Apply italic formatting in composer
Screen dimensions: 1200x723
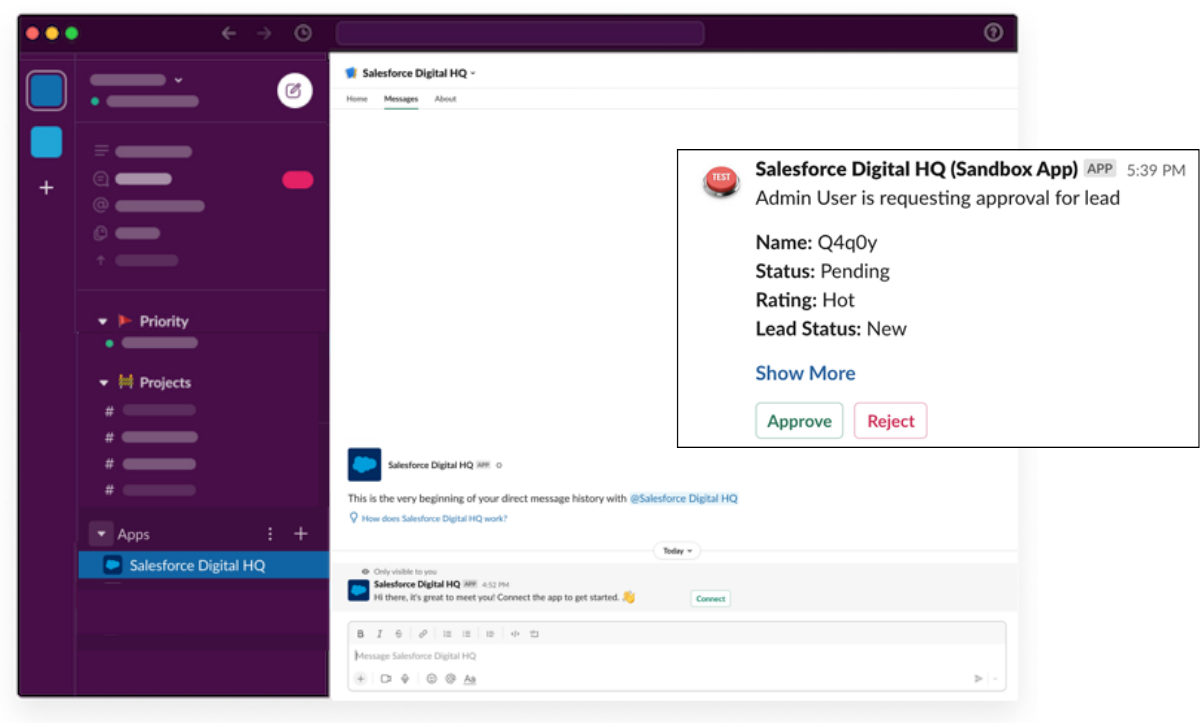(379, 634)
